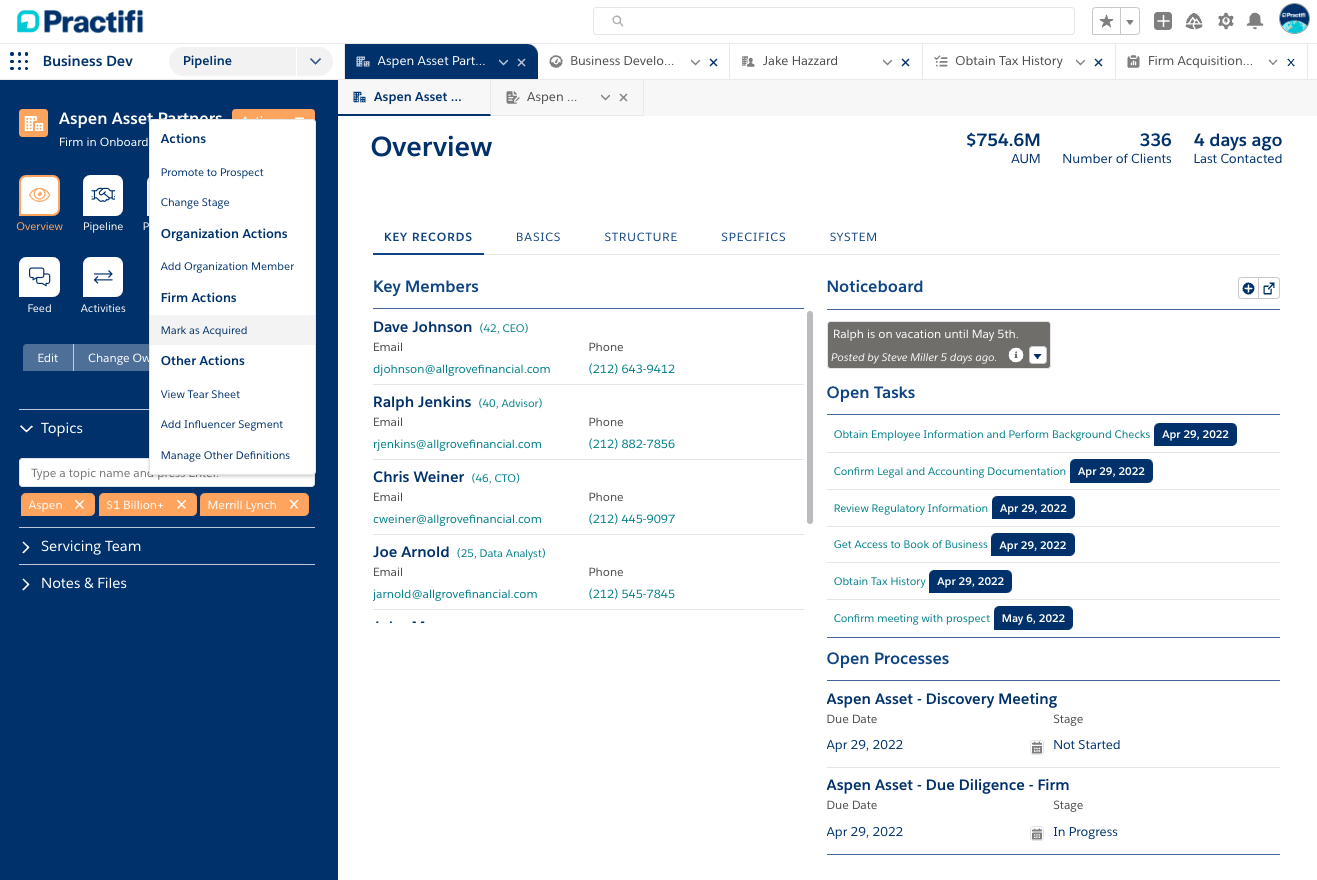Open Noticeboard in new window icon
Viewport: 1317px width, 880px height.
[1269, 288]
